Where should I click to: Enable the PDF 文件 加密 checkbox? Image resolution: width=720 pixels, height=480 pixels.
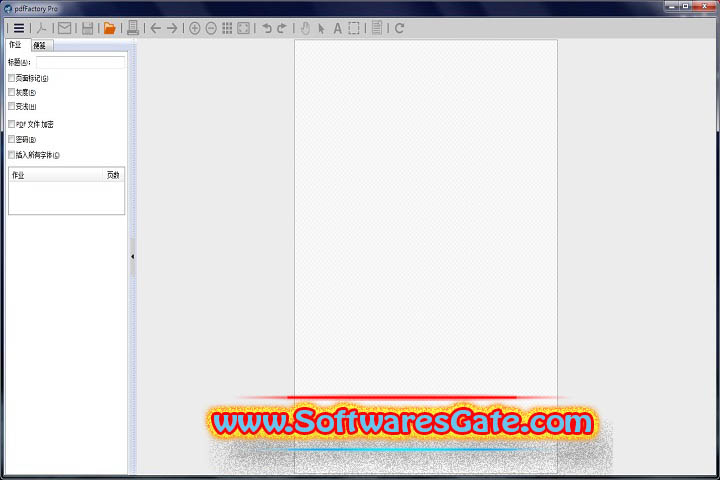pyautogui.click(x=11, y=124)
